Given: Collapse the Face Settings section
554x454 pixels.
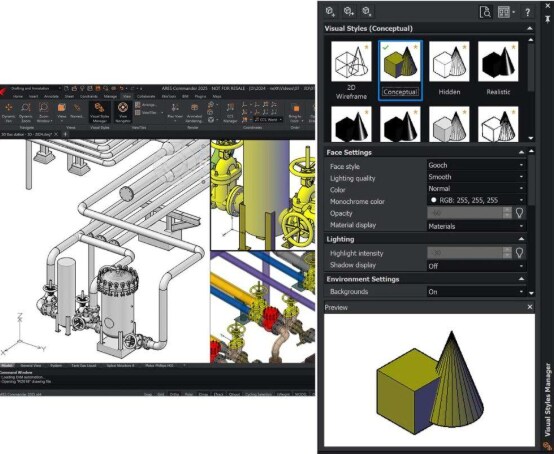Looking at the screenshot, I should [x=521, y=152].
